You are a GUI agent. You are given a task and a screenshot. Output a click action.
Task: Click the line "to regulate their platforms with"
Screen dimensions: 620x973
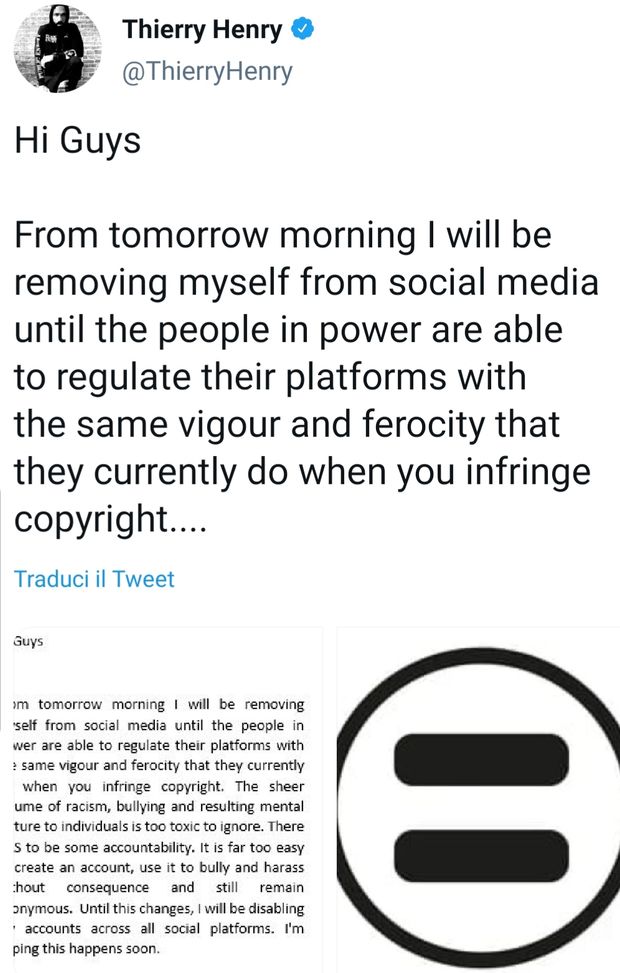[x=270, y=376]
